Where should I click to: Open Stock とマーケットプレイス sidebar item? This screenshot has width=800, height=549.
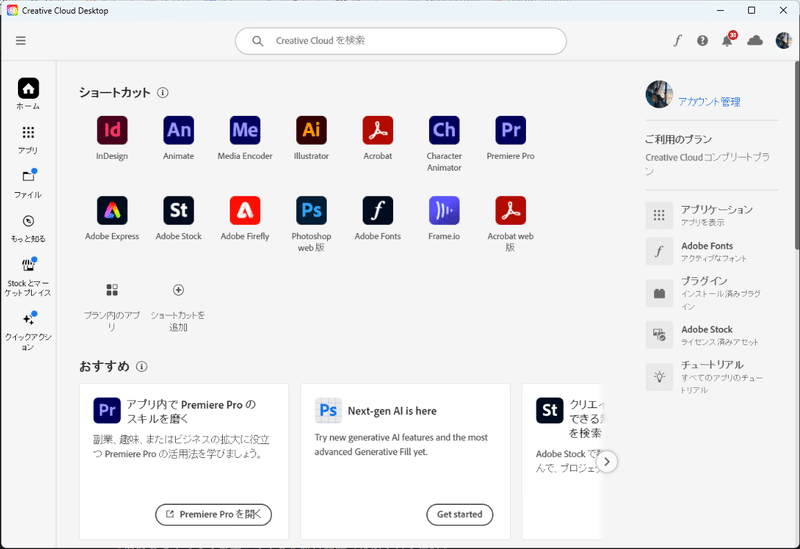(x=28, y=278)
